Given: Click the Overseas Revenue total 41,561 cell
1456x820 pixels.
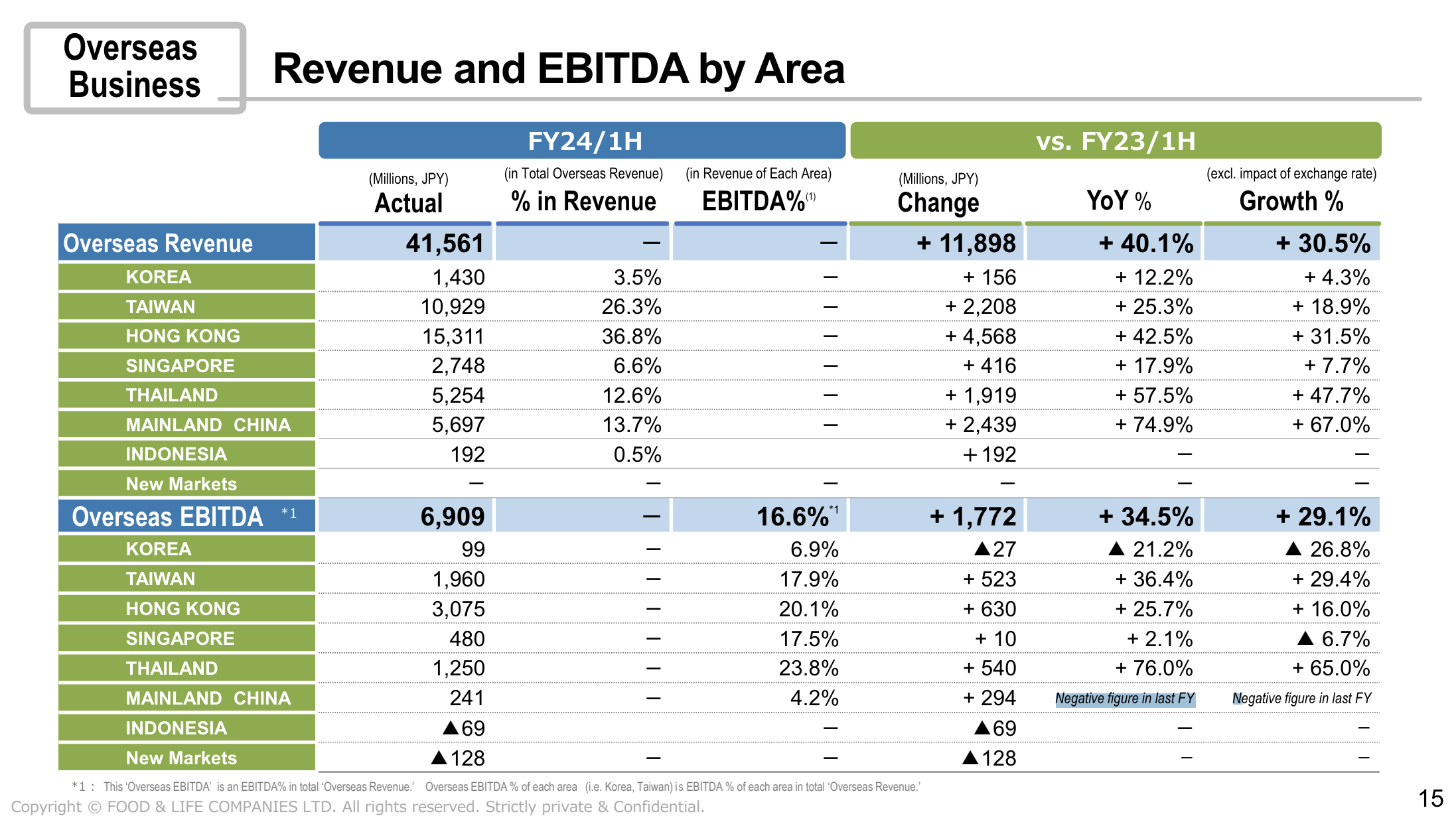Looking at the screenshot, I should click(444, 243).
